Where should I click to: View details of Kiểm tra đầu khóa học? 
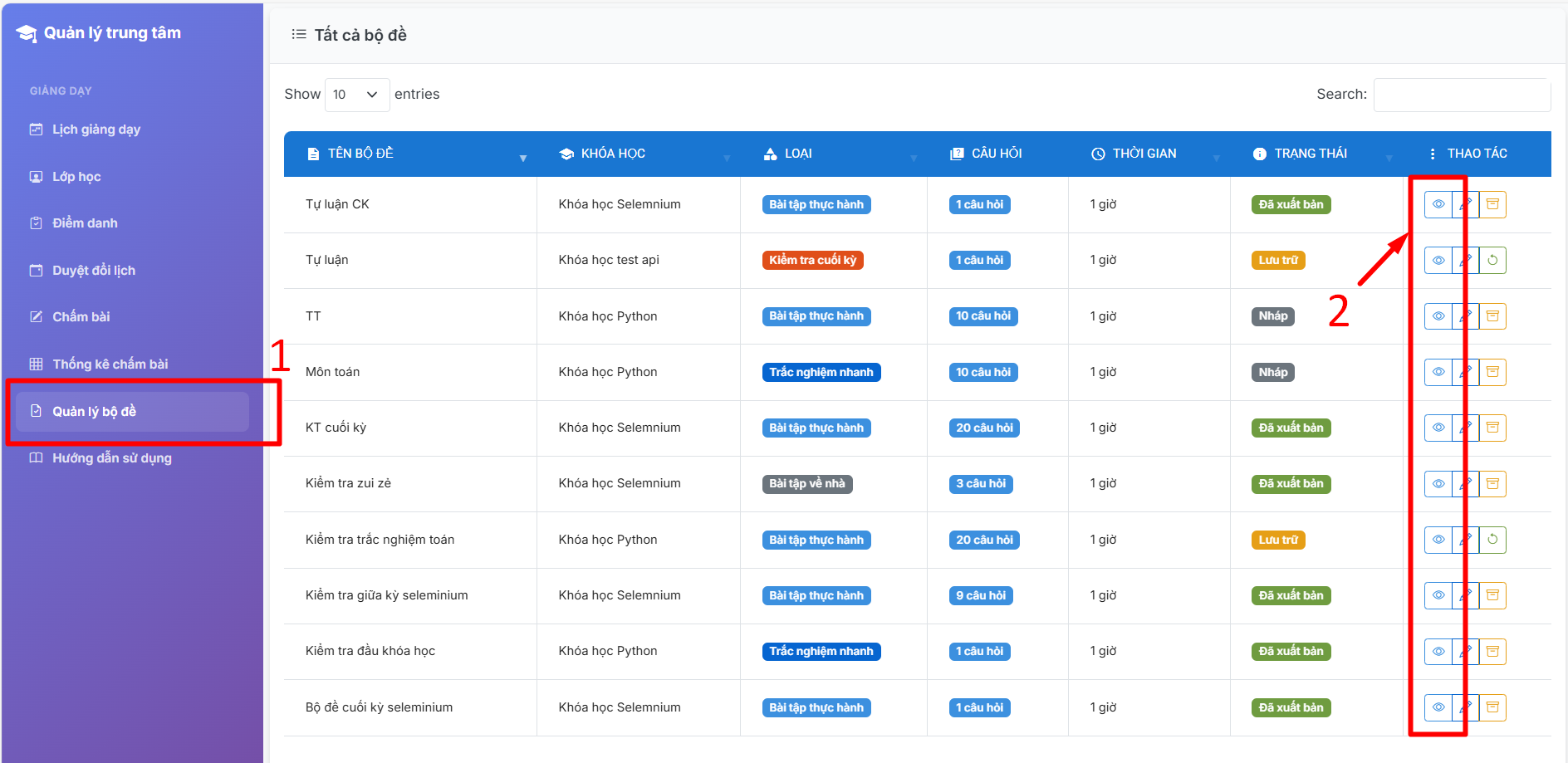click(1438, 652)
